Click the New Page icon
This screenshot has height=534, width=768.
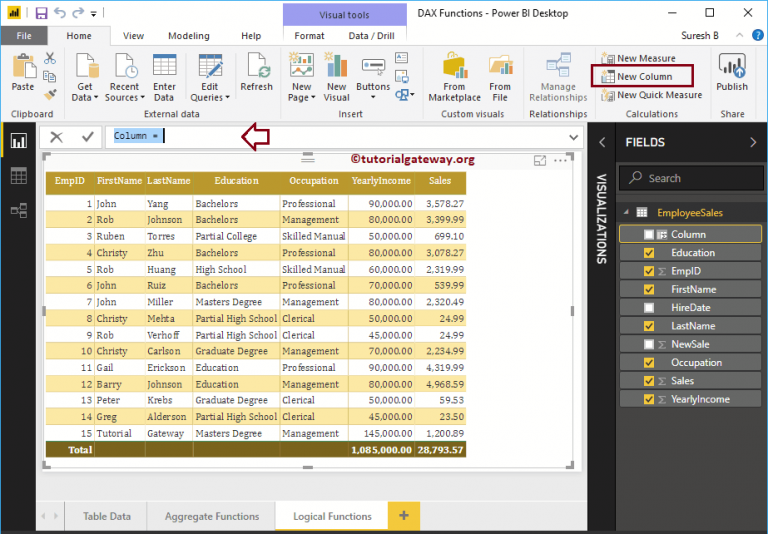pos(302,65)
